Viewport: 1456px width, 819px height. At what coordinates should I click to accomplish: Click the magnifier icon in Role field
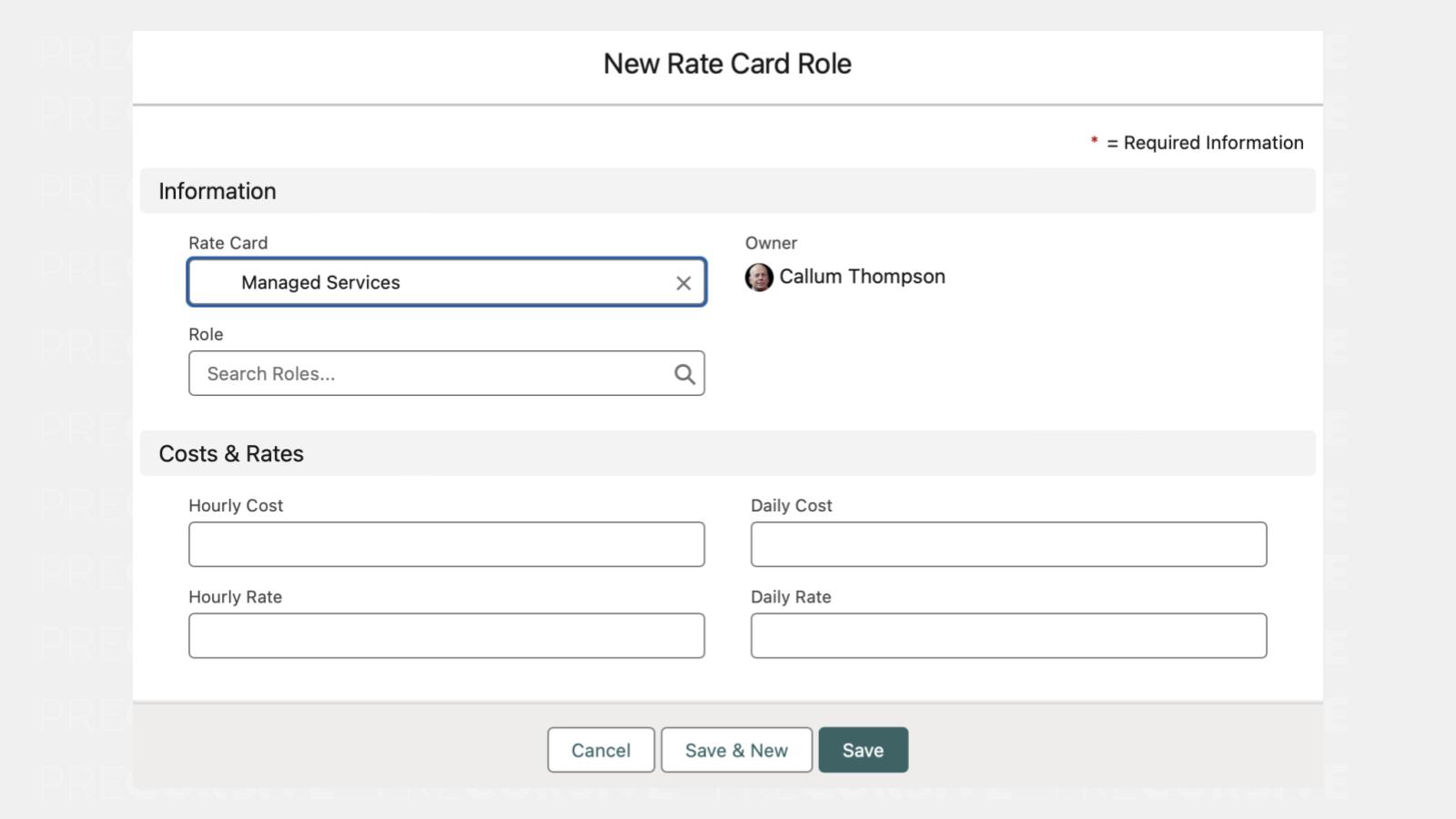[684, 374]
